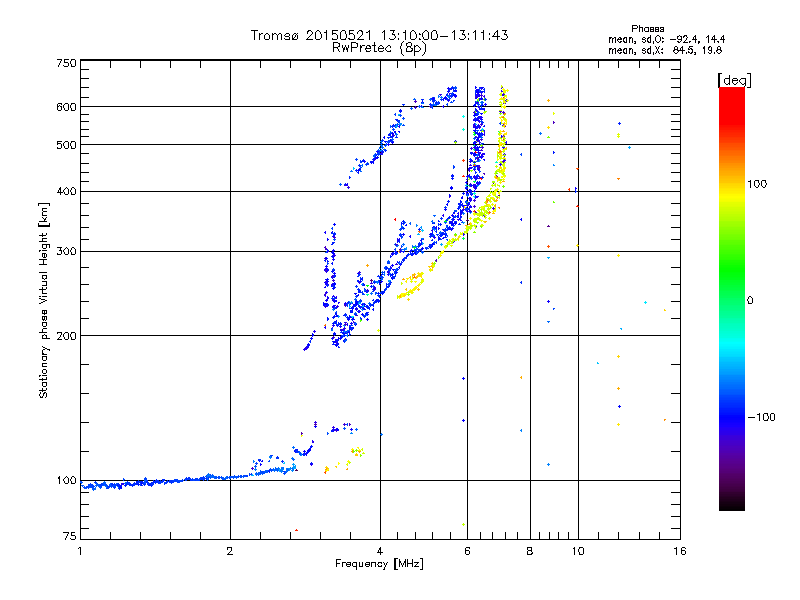Click the colorbar tick label '-100'
Viewport: 800px width, 600px height.
(761, 417)
